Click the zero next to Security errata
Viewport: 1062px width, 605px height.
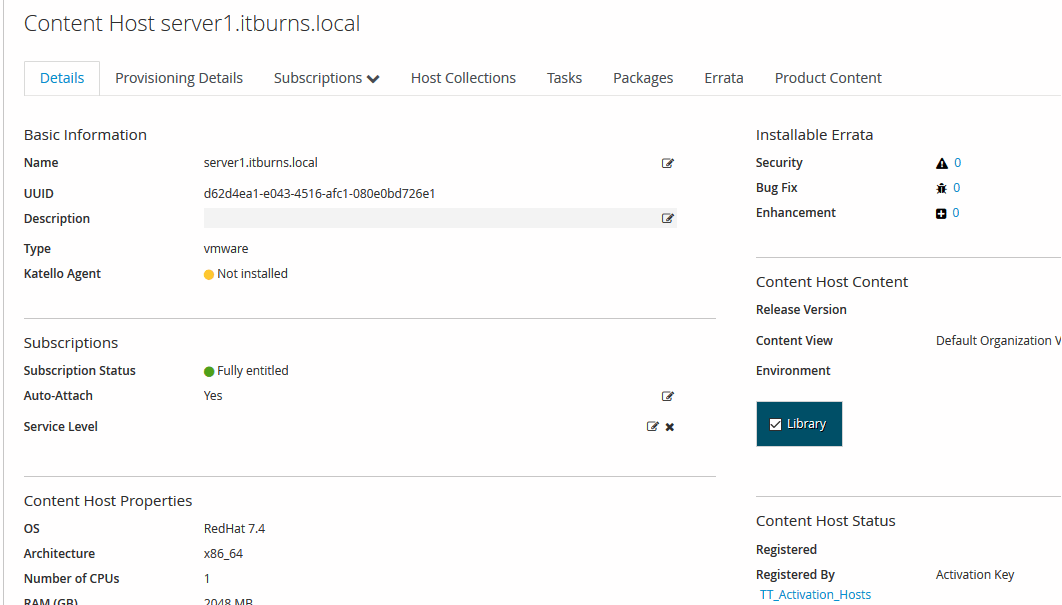pos(957,162)
